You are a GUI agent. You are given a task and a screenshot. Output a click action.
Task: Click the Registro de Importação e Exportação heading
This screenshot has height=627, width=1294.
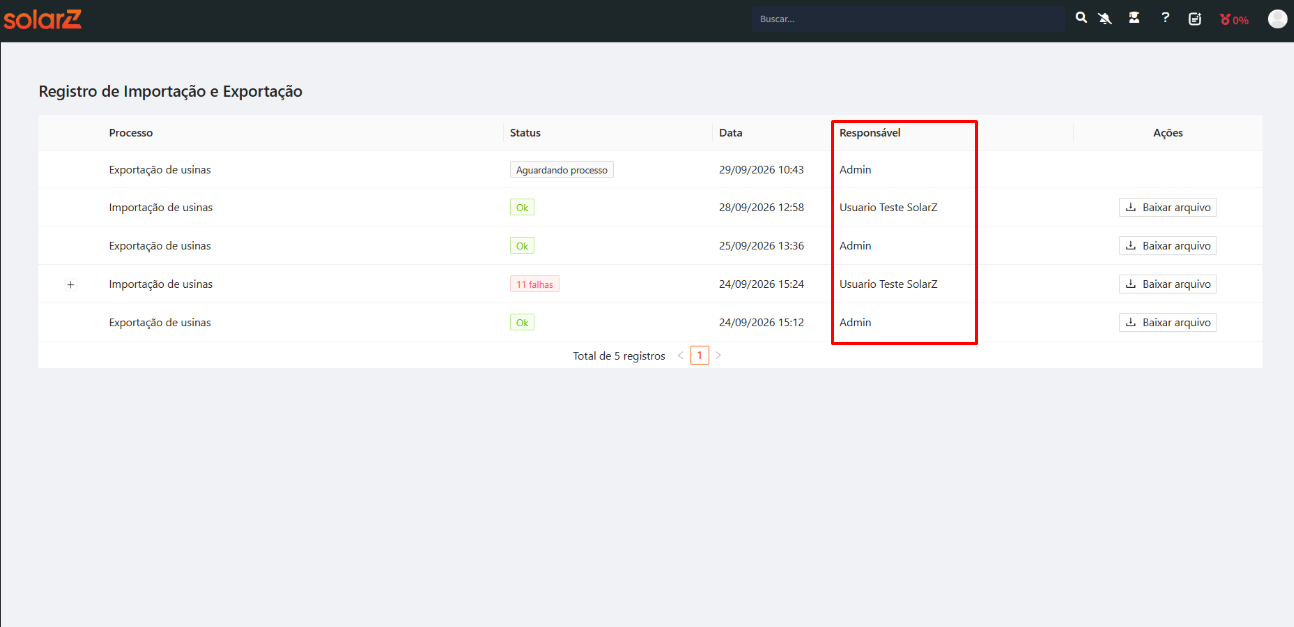pyautogui.click(x=170, y=91)
